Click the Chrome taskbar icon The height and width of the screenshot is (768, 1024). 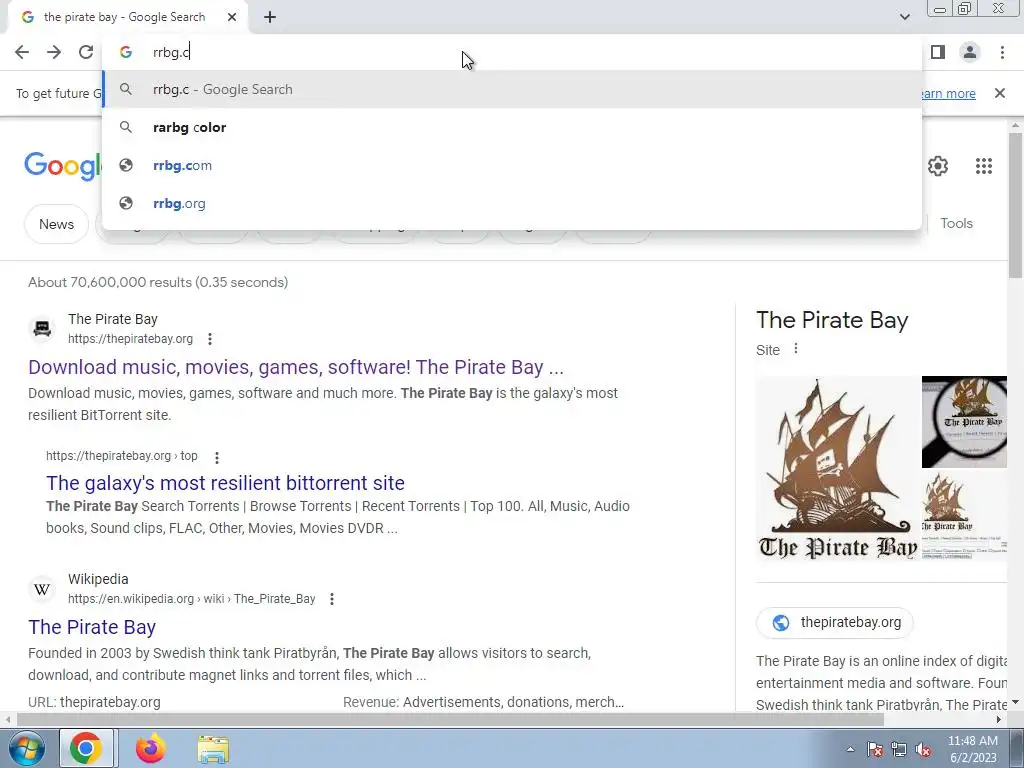point(86,748)
